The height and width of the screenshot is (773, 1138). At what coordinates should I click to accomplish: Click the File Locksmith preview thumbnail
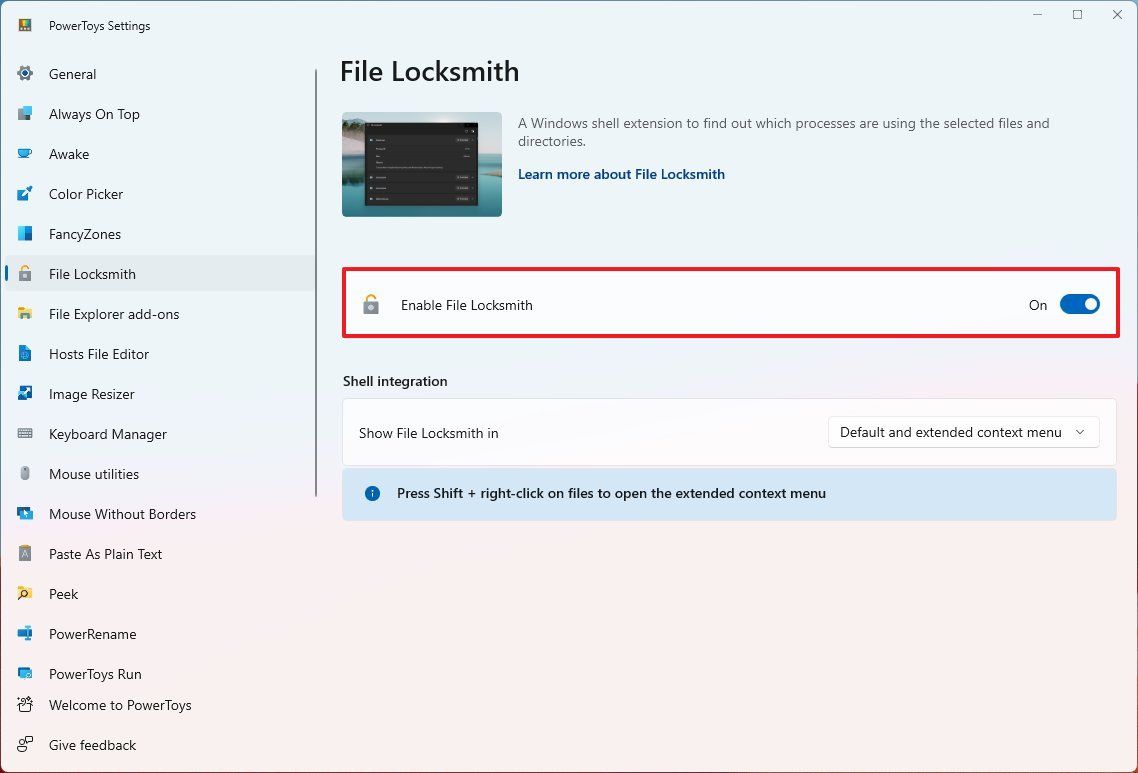(422, 164)
